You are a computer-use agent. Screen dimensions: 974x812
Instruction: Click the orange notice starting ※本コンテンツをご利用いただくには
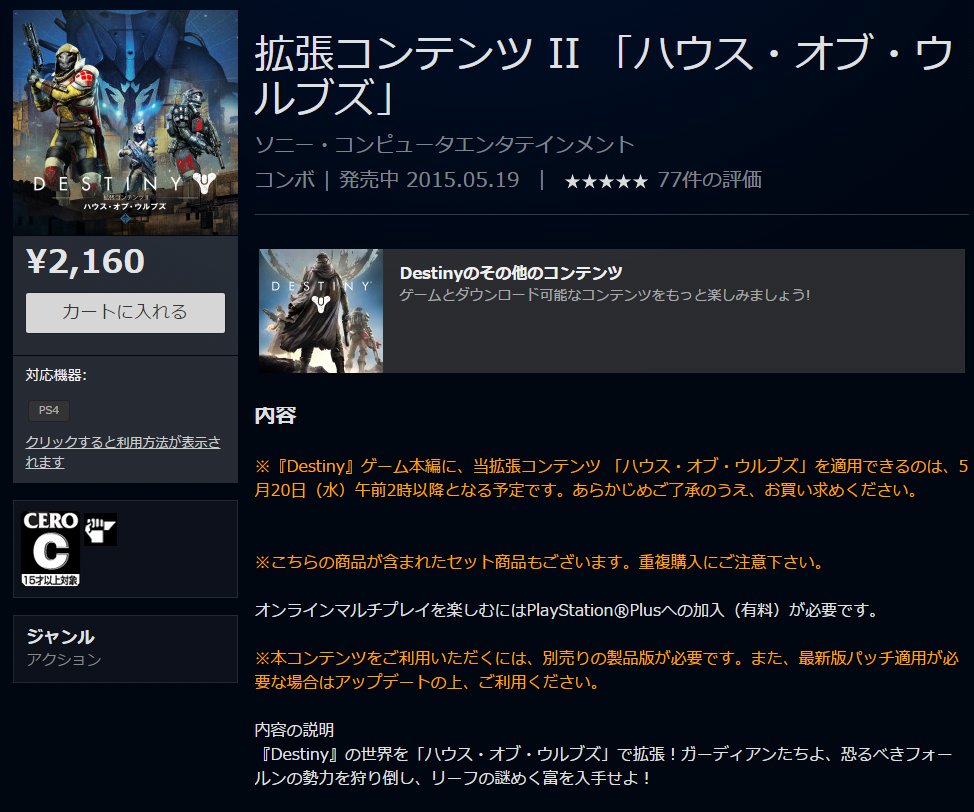point(607,670)
